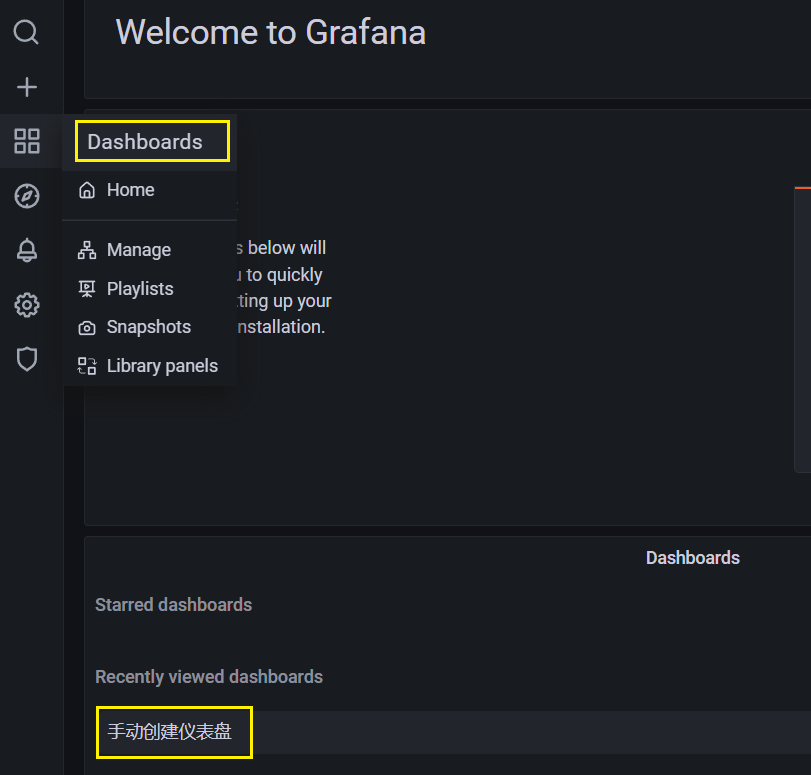Click the Starred dashboards heading
811x775 pixels.
point(173,605)
